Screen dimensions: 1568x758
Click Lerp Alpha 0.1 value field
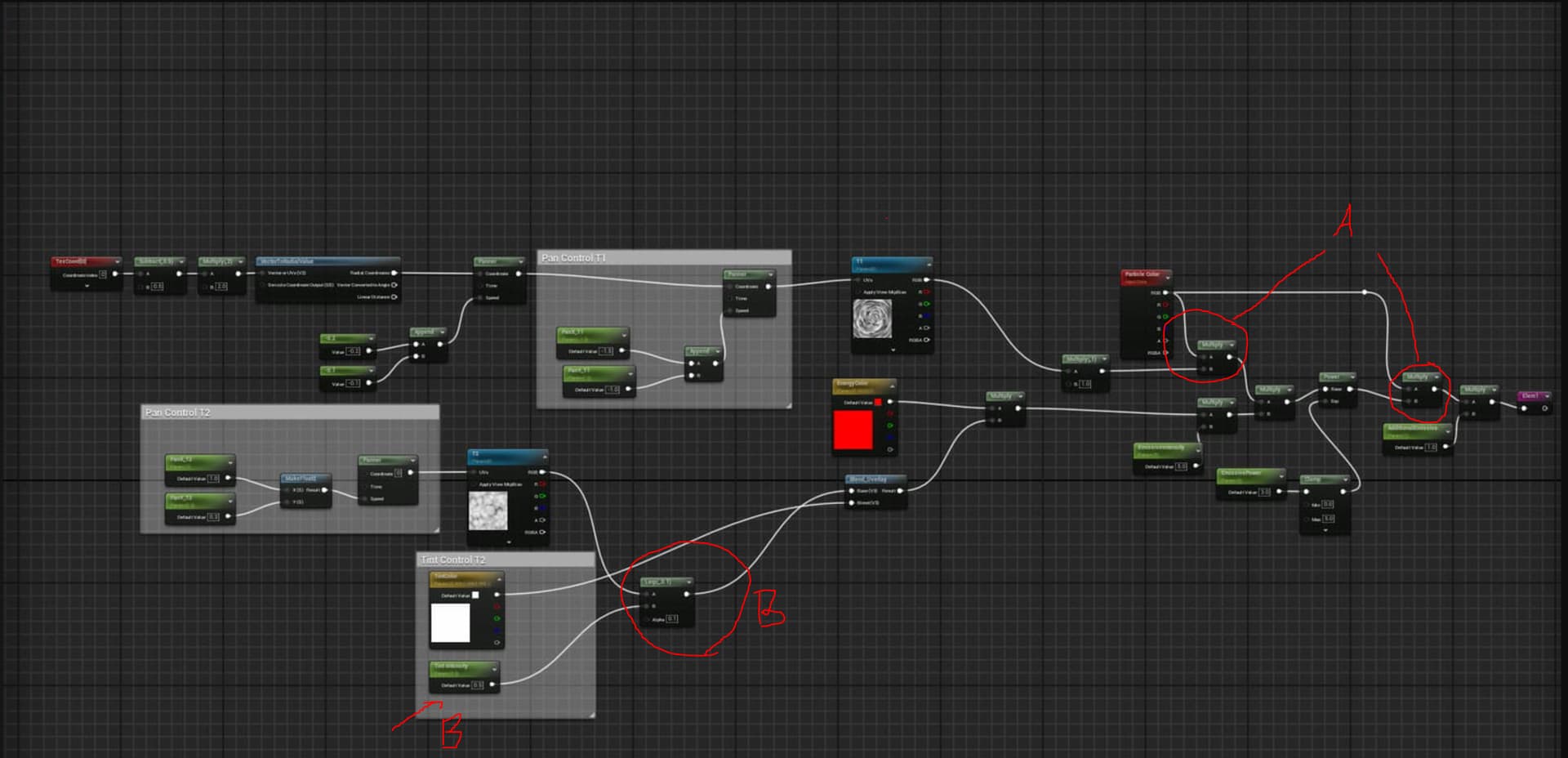(x=672, y=619)
